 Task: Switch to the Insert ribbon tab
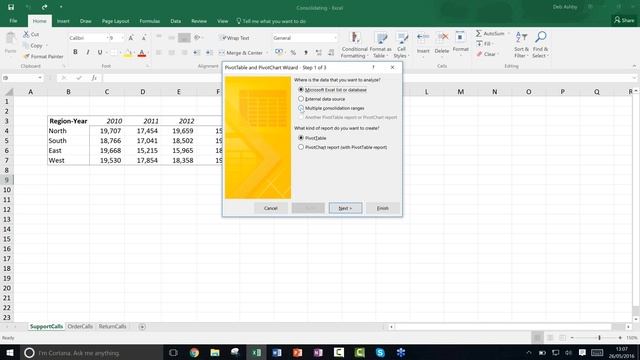63,21
